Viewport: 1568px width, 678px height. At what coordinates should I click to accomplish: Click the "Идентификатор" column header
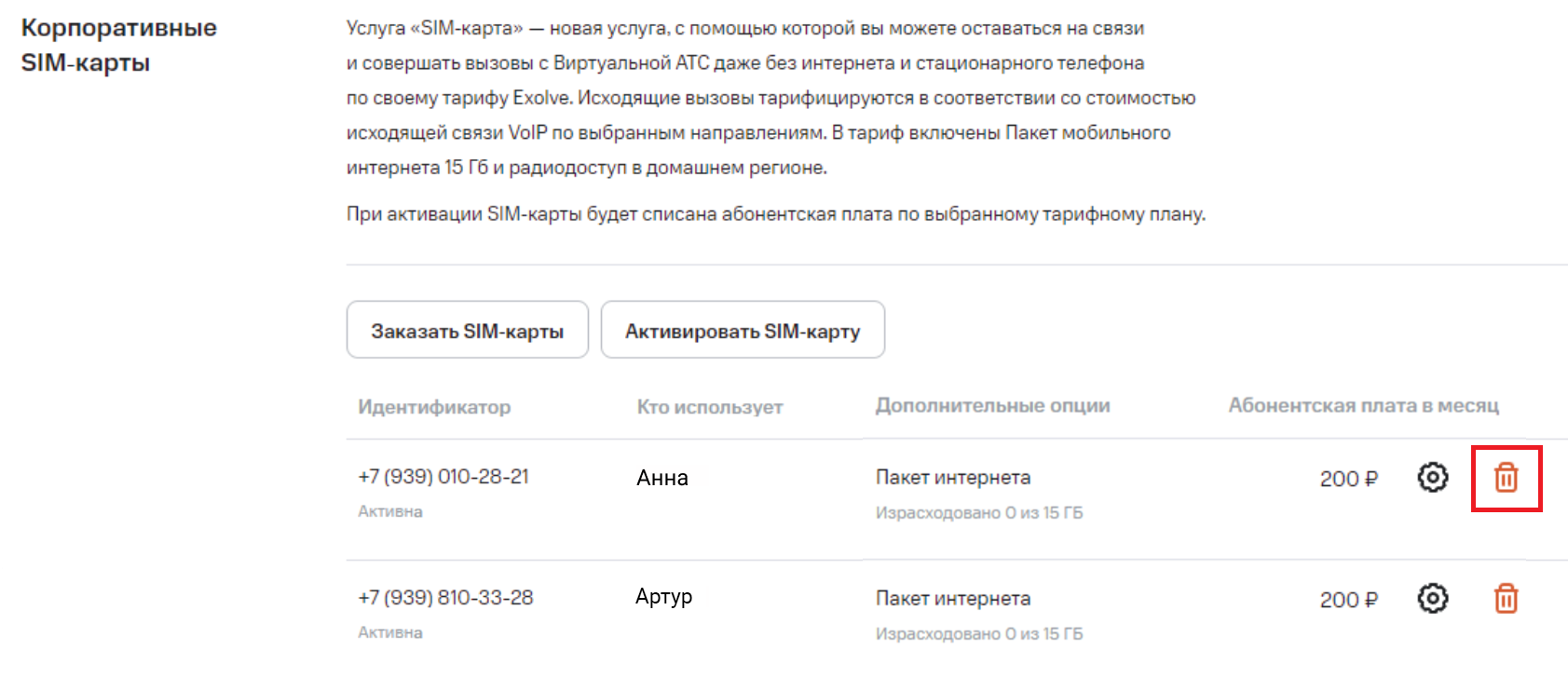pos(434,407)
